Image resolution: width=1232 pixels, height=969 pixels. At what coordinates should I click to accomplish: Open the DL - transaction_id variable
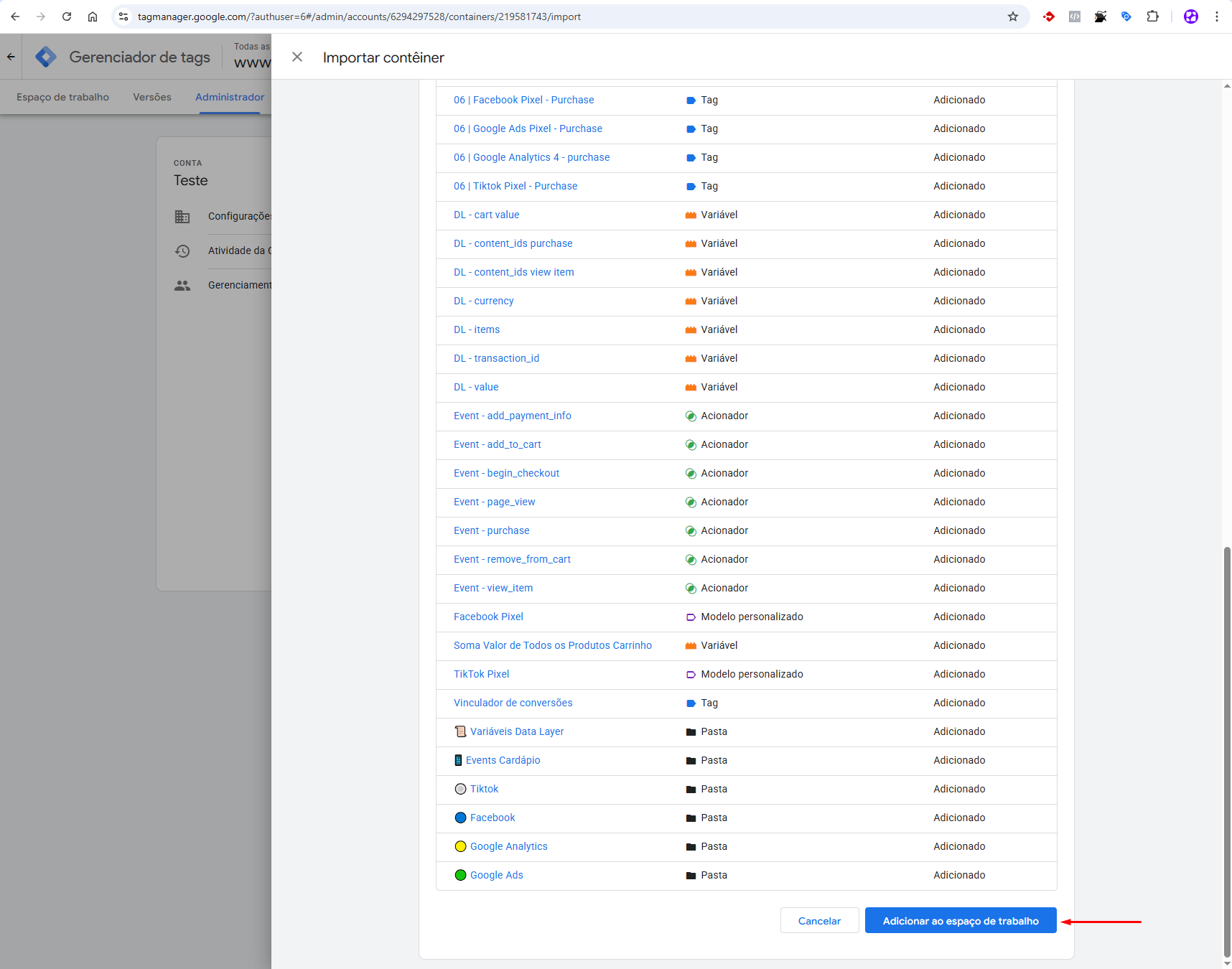[x=496, y=358]
